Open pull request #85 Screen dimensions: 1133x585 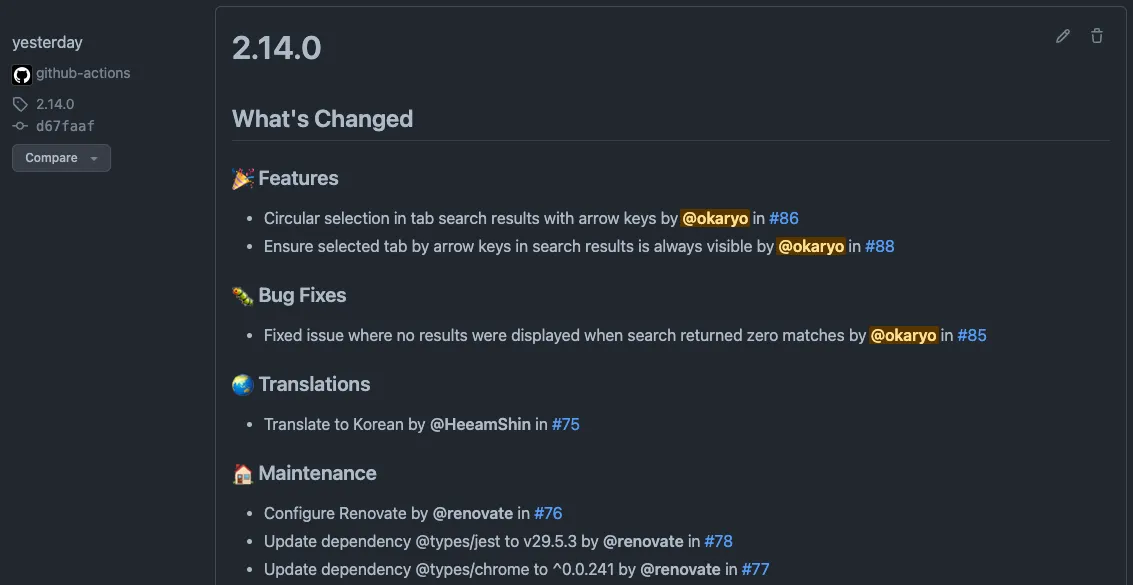click(x=972, y=335)
